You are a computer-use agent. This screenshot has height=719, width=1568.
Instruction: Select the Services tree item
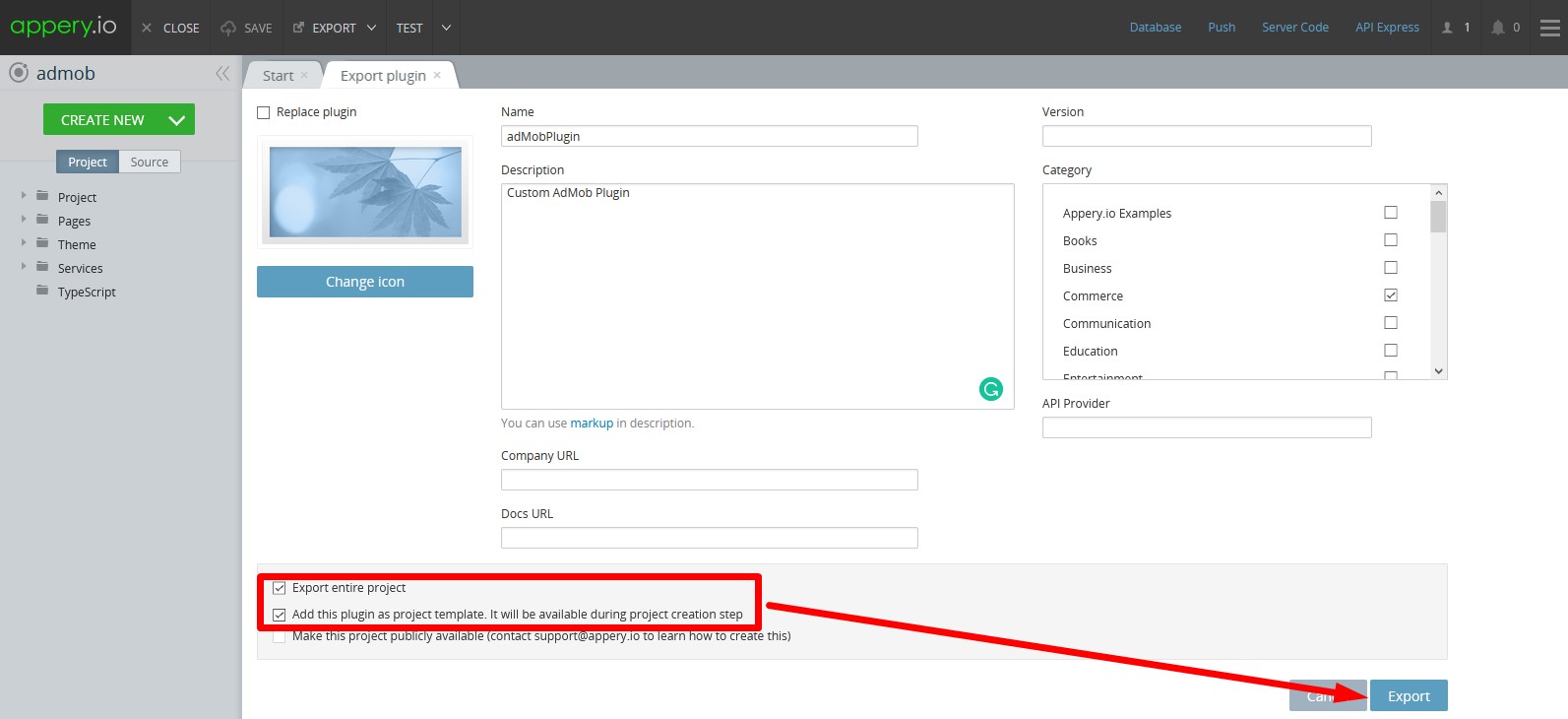point(80,268)
